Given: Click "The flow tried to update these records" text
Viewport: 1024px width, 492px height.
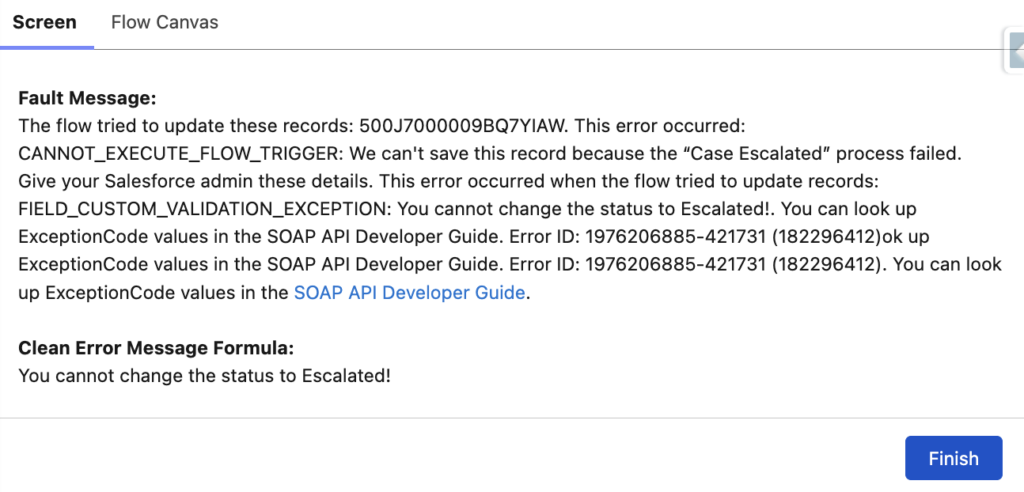Looking at the screenshot, I should 177,127.
